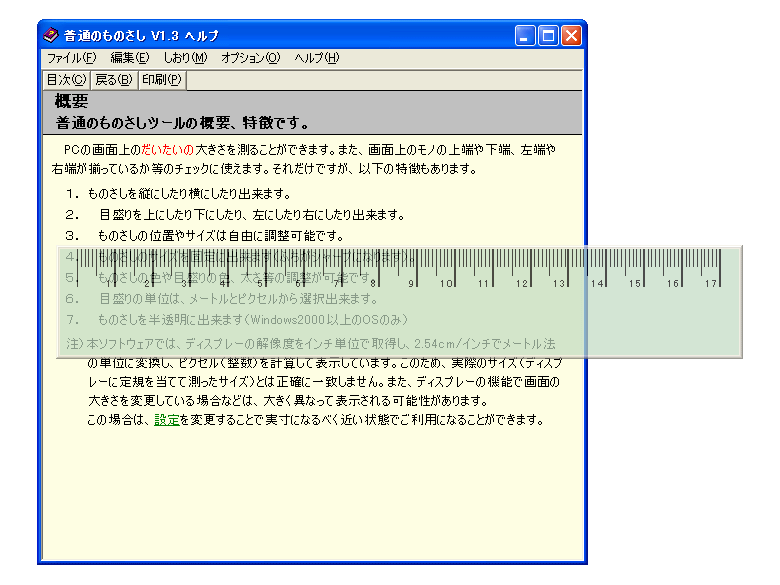Click list item 3 ものさしの位置やサイズは自由に調整可能です。
This screenshot has height=585, width=780.
point(204,236)
